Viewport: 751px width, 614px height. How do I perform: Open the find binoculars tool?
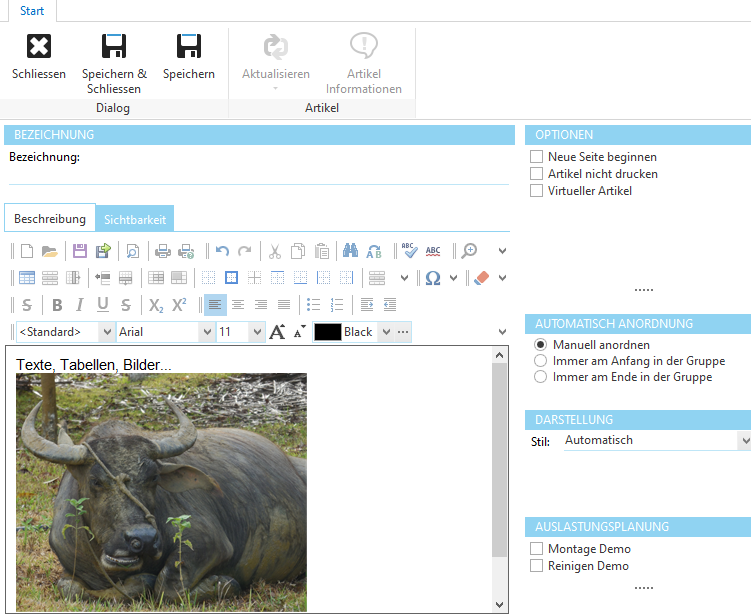tap(350, 251)
